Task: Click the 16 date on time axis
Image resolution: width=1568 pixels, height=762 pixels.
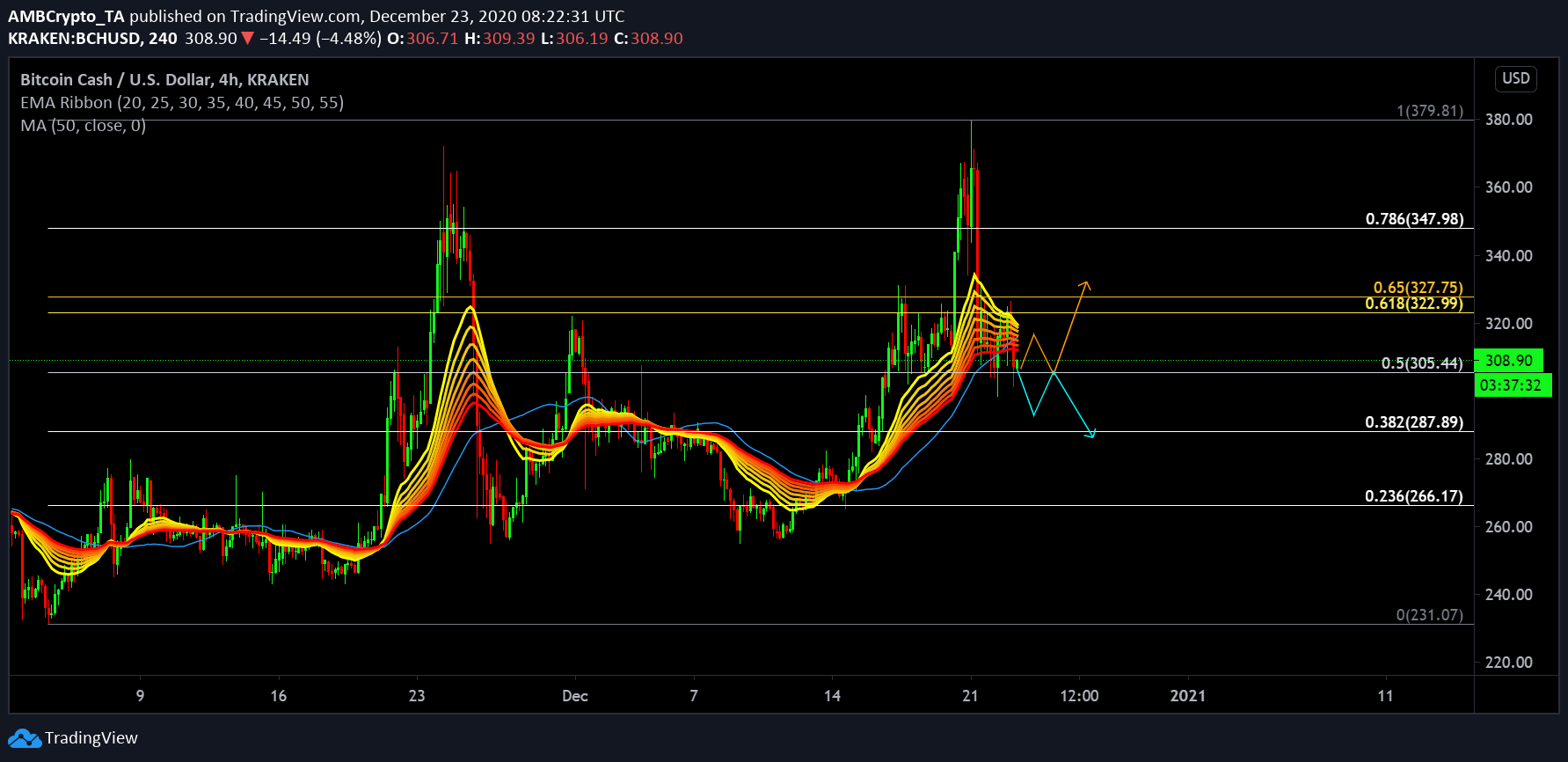Action: (279, 696)
